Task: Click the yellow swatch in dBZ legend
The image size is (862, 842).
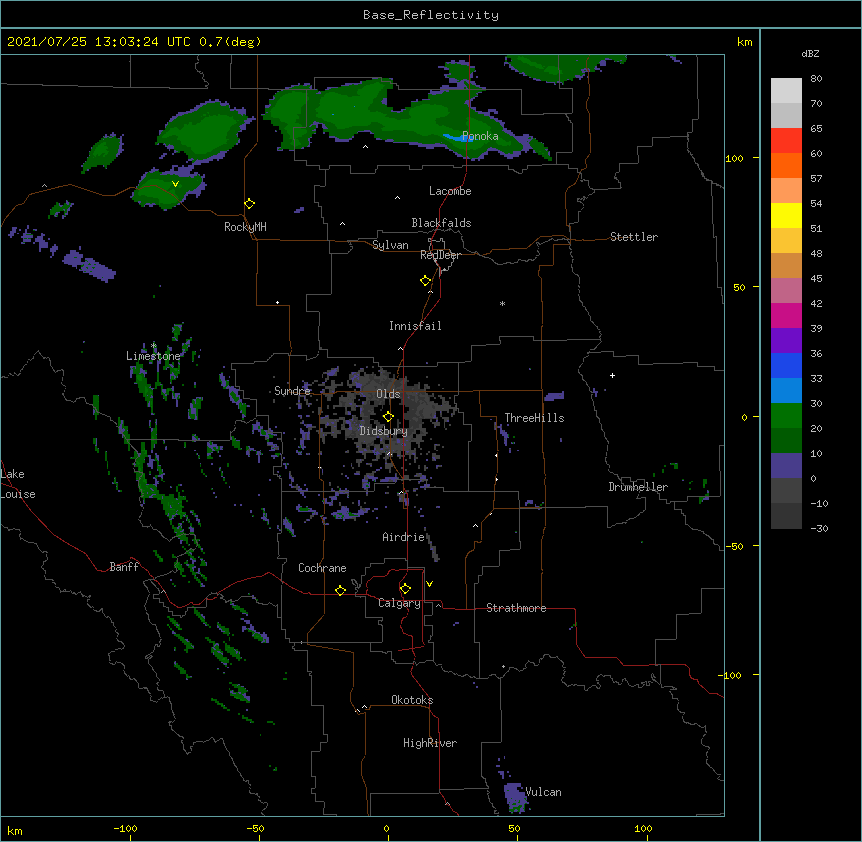Action: pyautogui.click(x=786, y=215)
